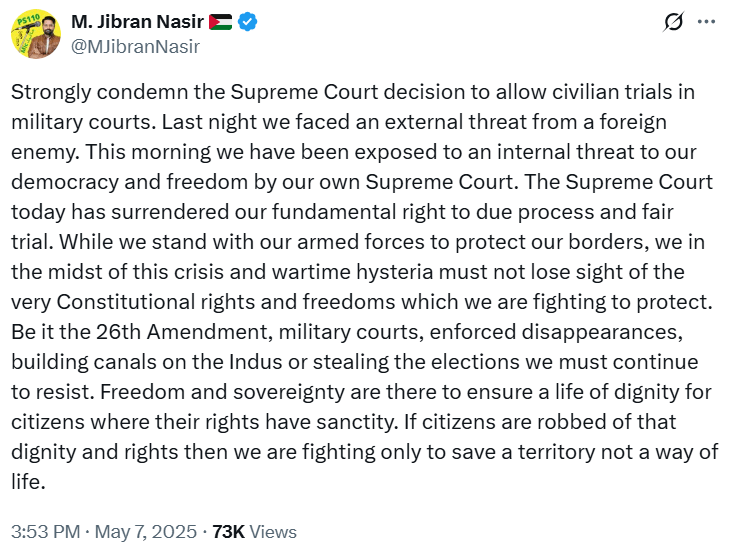732x549 pixels.
Task: Open the tweet's more options ellipsis
Action: pos(706,23)
